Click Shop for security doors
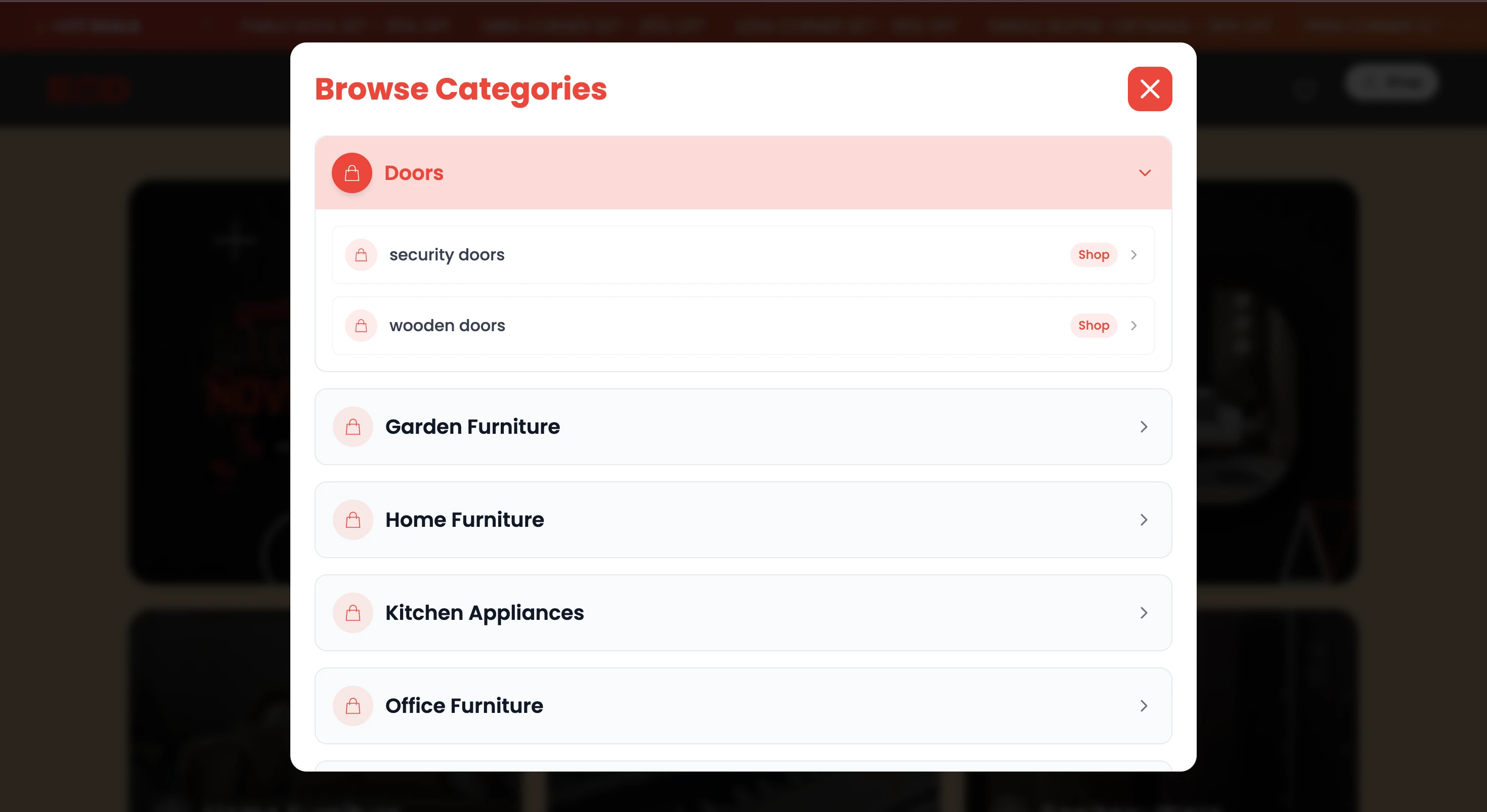Image resolution: width=1487 pixels, height=812 pixels. pyautogui.click(x=1094, y=254)
